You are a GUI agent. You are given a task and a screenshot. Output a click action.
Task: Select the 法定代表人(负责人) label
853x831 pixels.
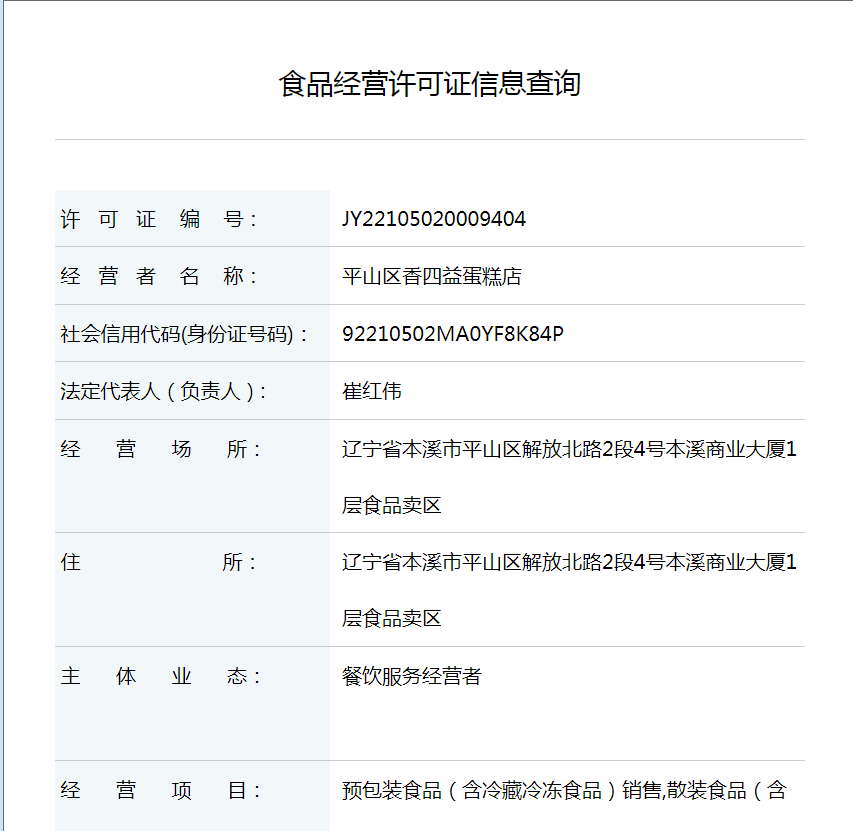163,391
